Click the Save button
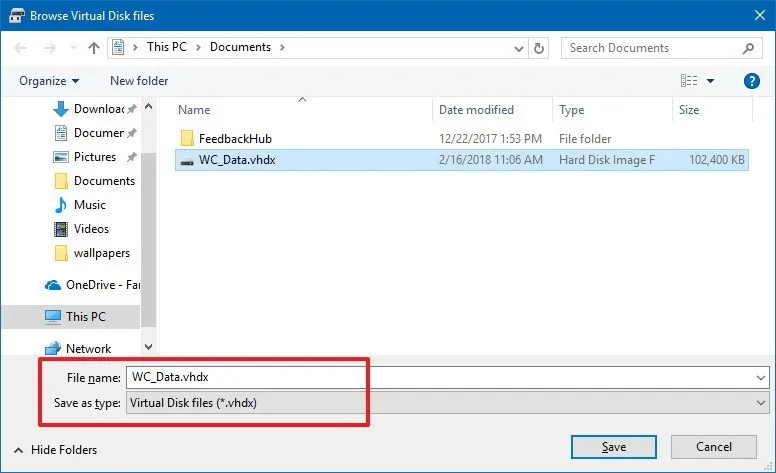 (614, 447)
